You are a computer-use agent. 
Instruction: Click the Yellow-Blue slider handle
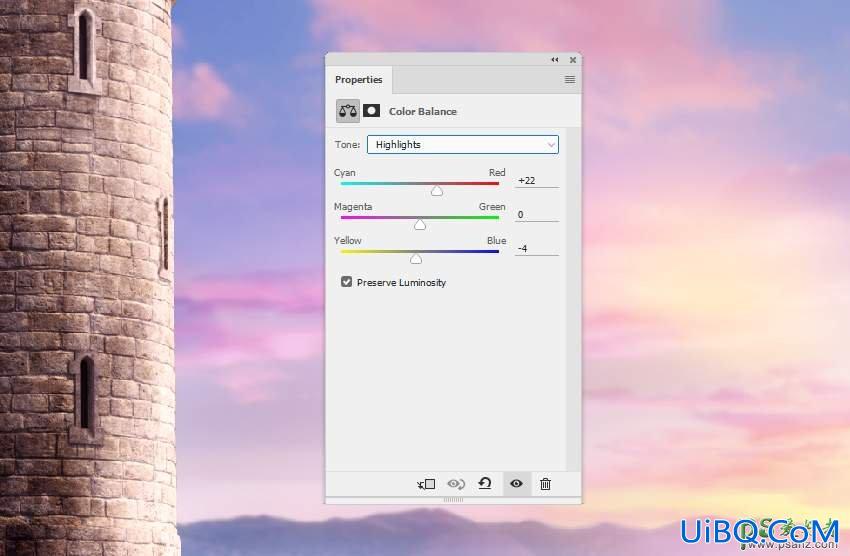(x=416, y=259)
